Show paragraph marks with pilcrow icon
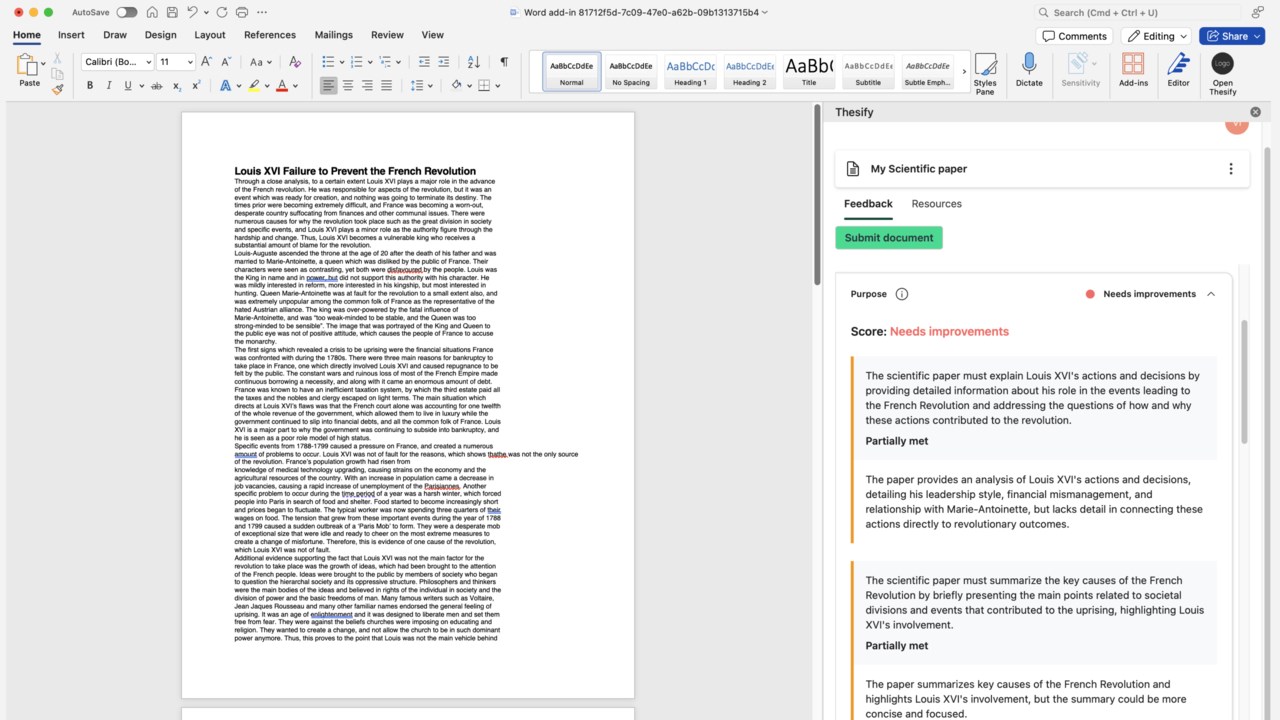This screenshot has width=1280, height=720. click(504, 62)
